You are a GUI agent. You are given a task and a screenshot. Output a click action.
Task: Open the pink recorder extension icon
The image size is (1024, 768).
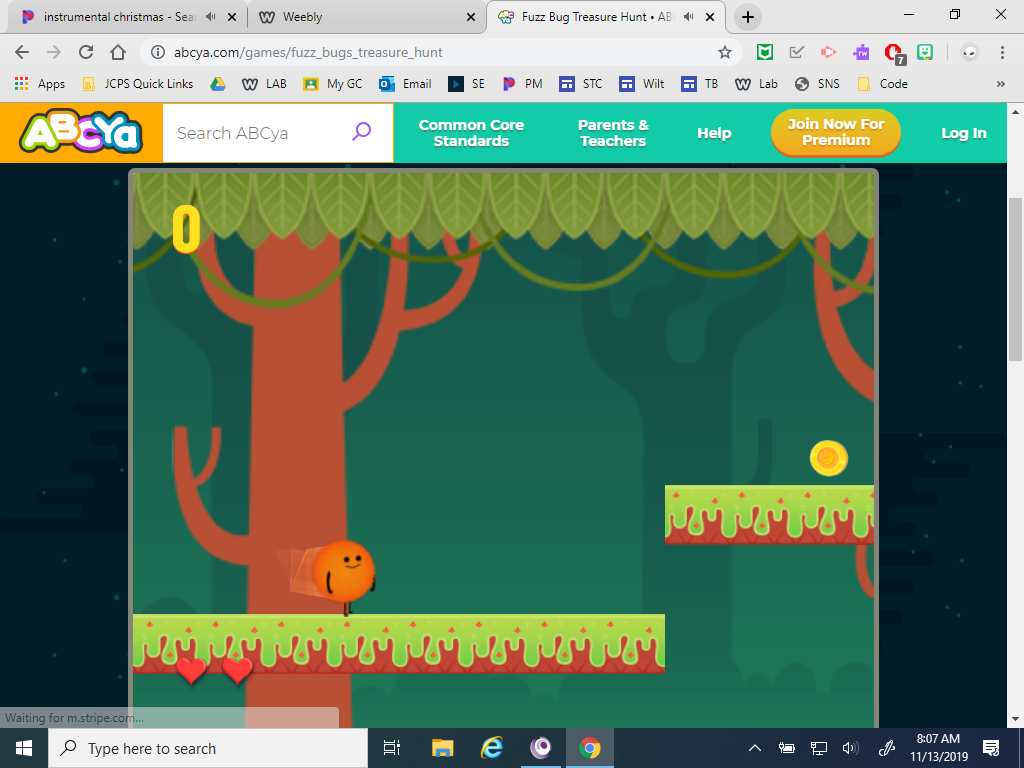tap(829, 52)
